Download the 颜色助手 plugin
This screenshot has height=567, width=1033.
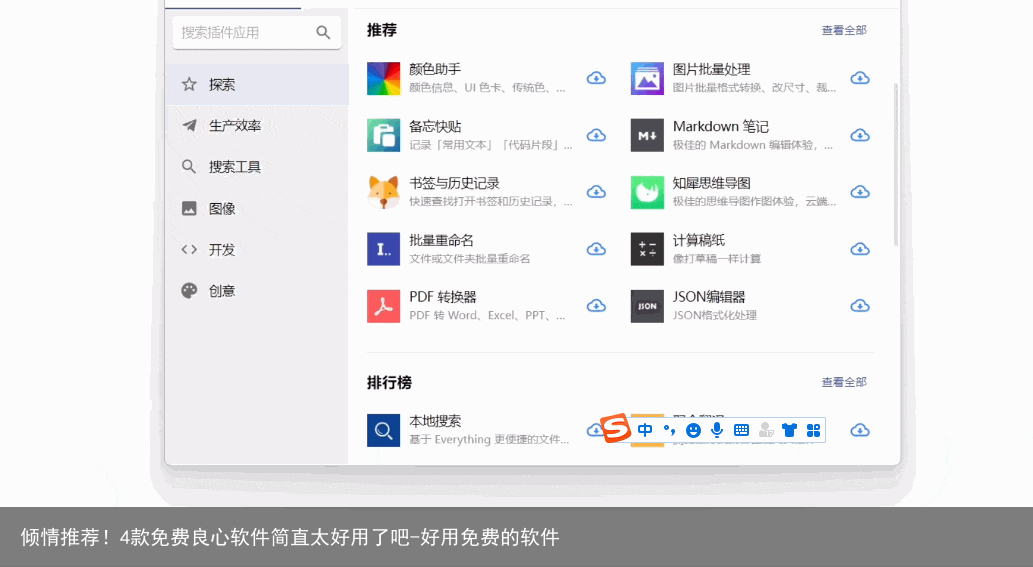point(596,78)
